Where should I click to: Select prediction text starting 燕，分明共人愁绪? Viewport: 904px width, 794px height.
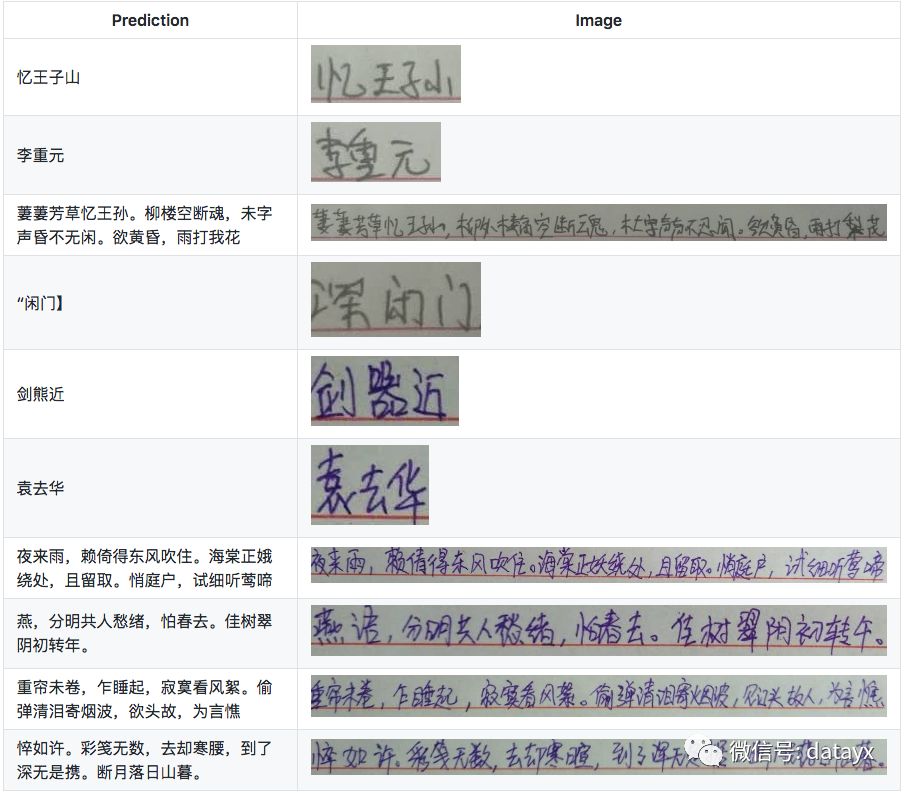144,633
